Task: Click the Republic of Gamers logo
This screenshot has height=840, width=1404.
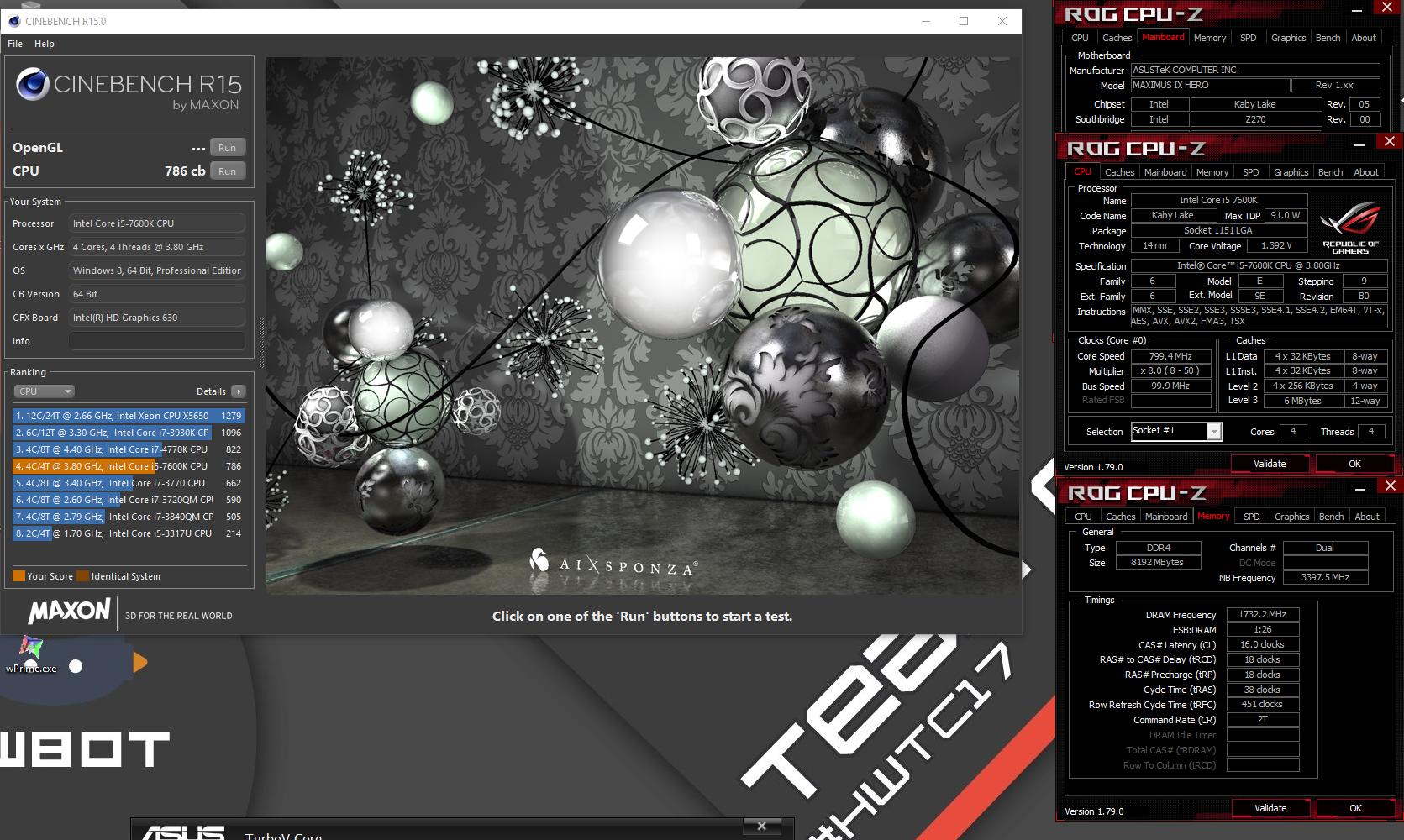Action: tap(1350, 227)
